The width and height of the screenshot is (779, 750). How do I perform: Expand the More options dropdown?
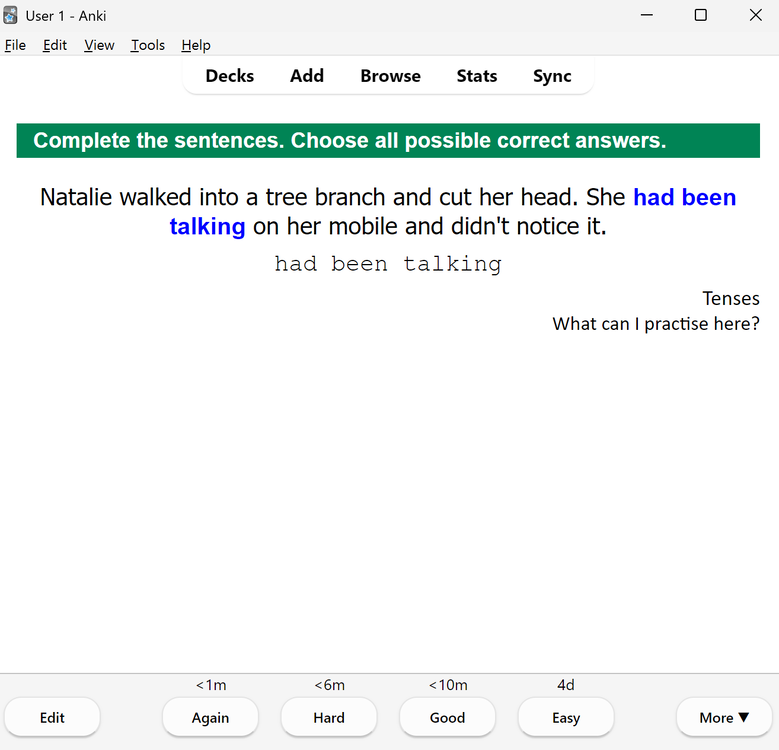724,717
